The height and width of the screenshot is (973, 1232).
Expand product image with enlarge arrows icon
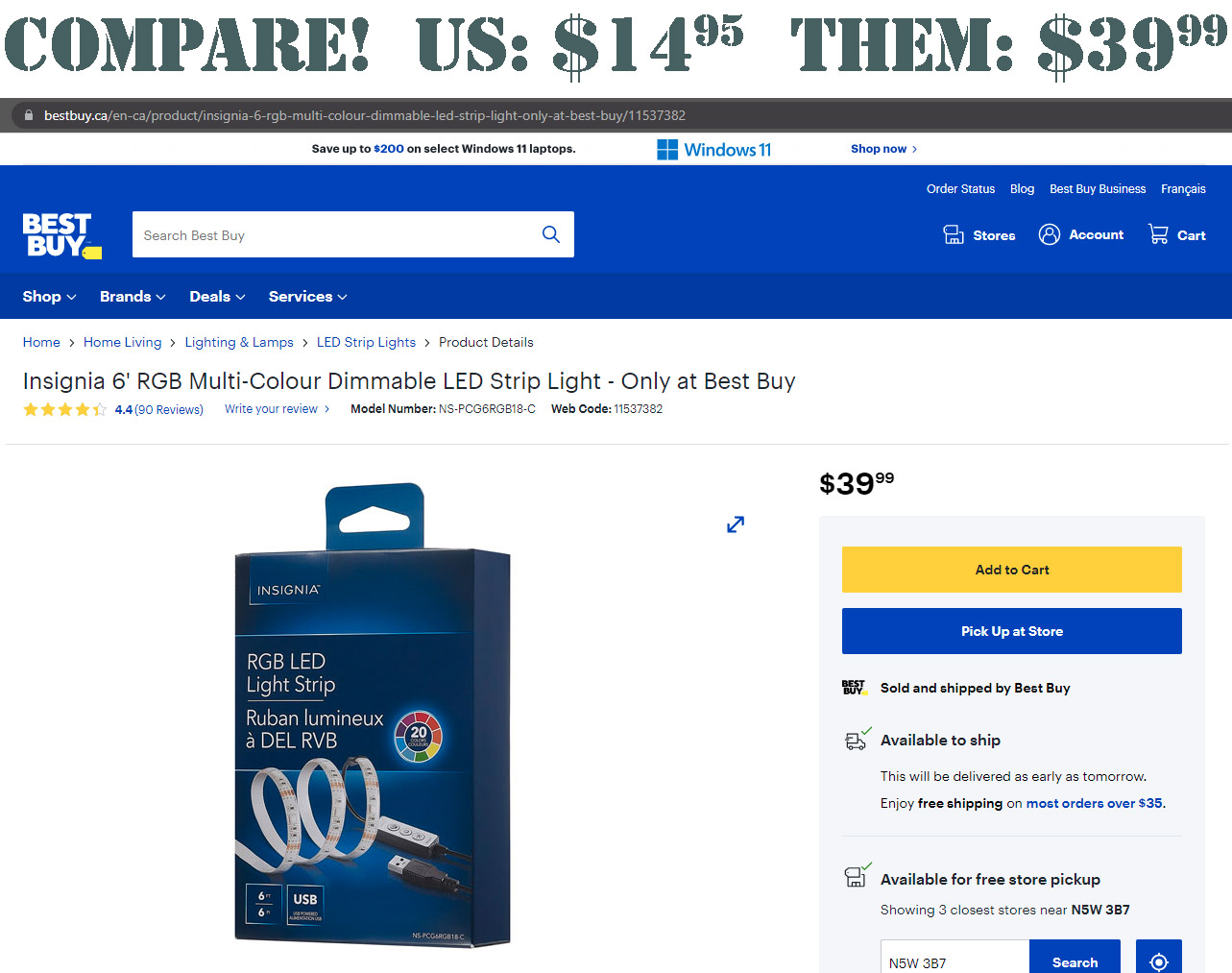coord(736,524)
